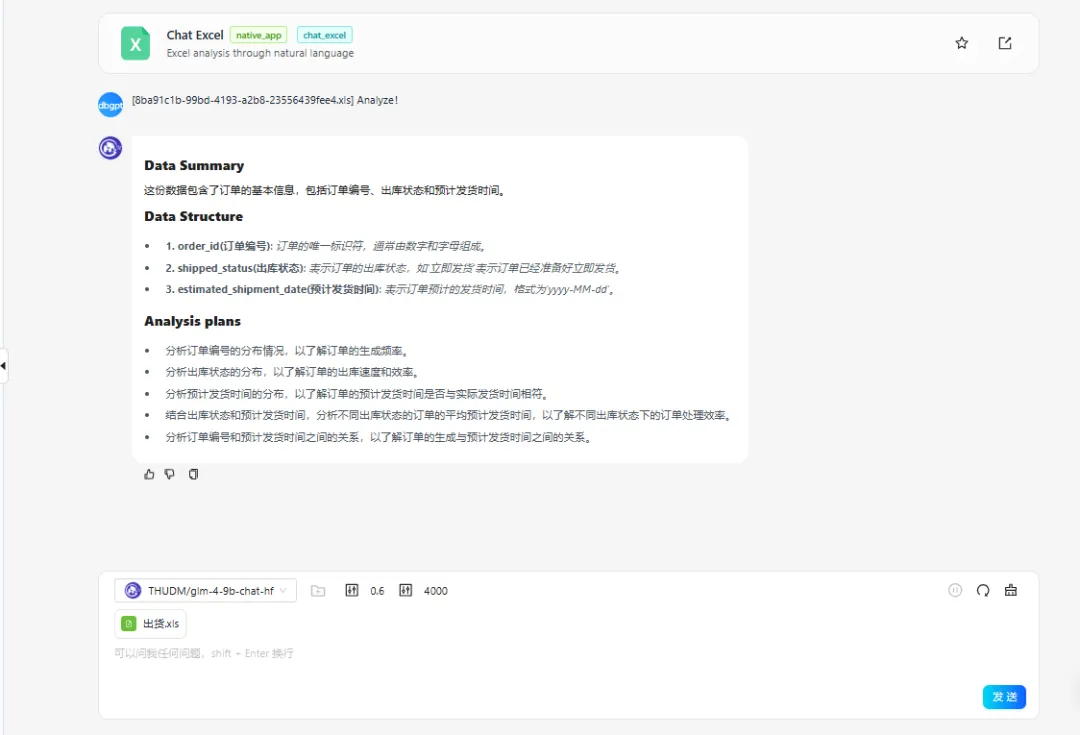The image size is (1080, 735).
Task: Copy the assistant's response with the copy icon
Action: coord(193,474)
